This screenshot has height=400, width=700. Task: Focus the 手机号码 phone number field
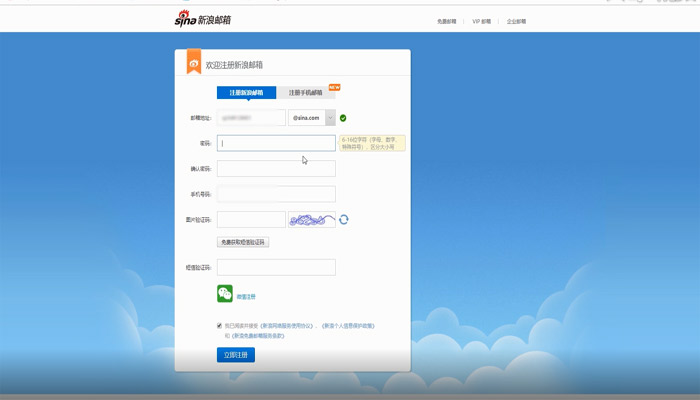click(x=276, y=194)
